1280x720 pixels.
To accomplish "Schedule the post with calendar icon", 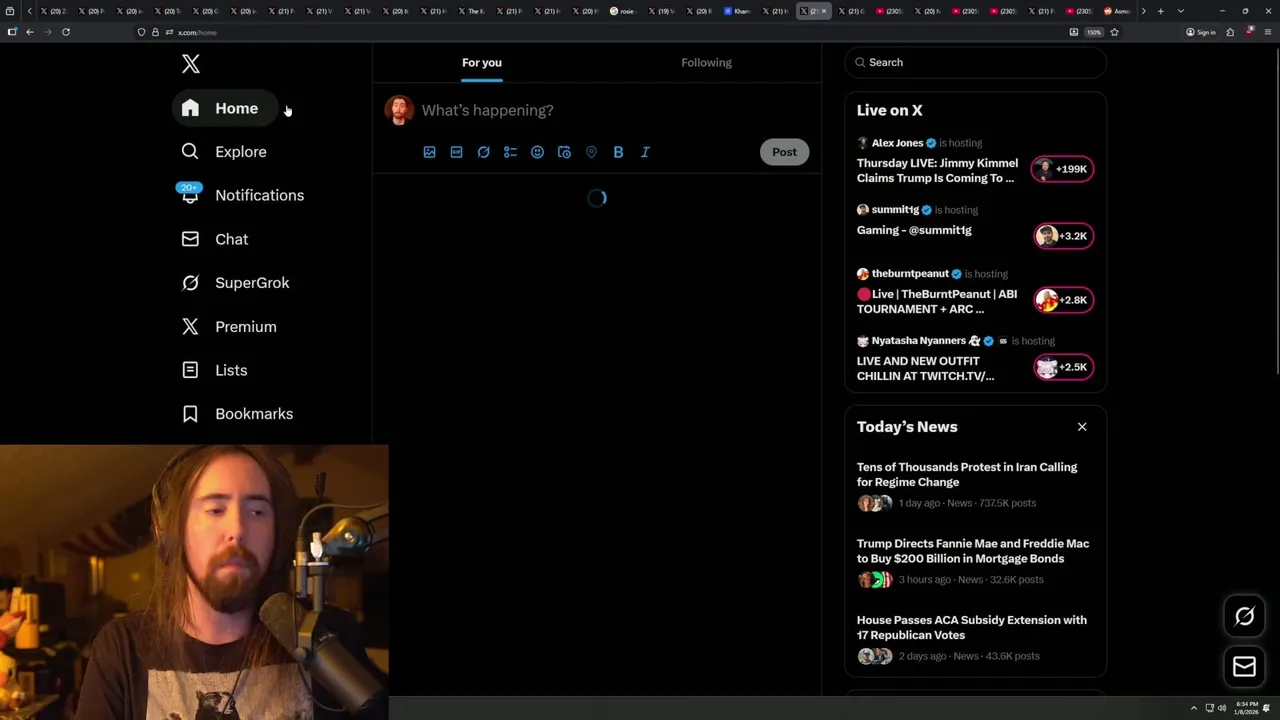I will click(x=564, y=152).
